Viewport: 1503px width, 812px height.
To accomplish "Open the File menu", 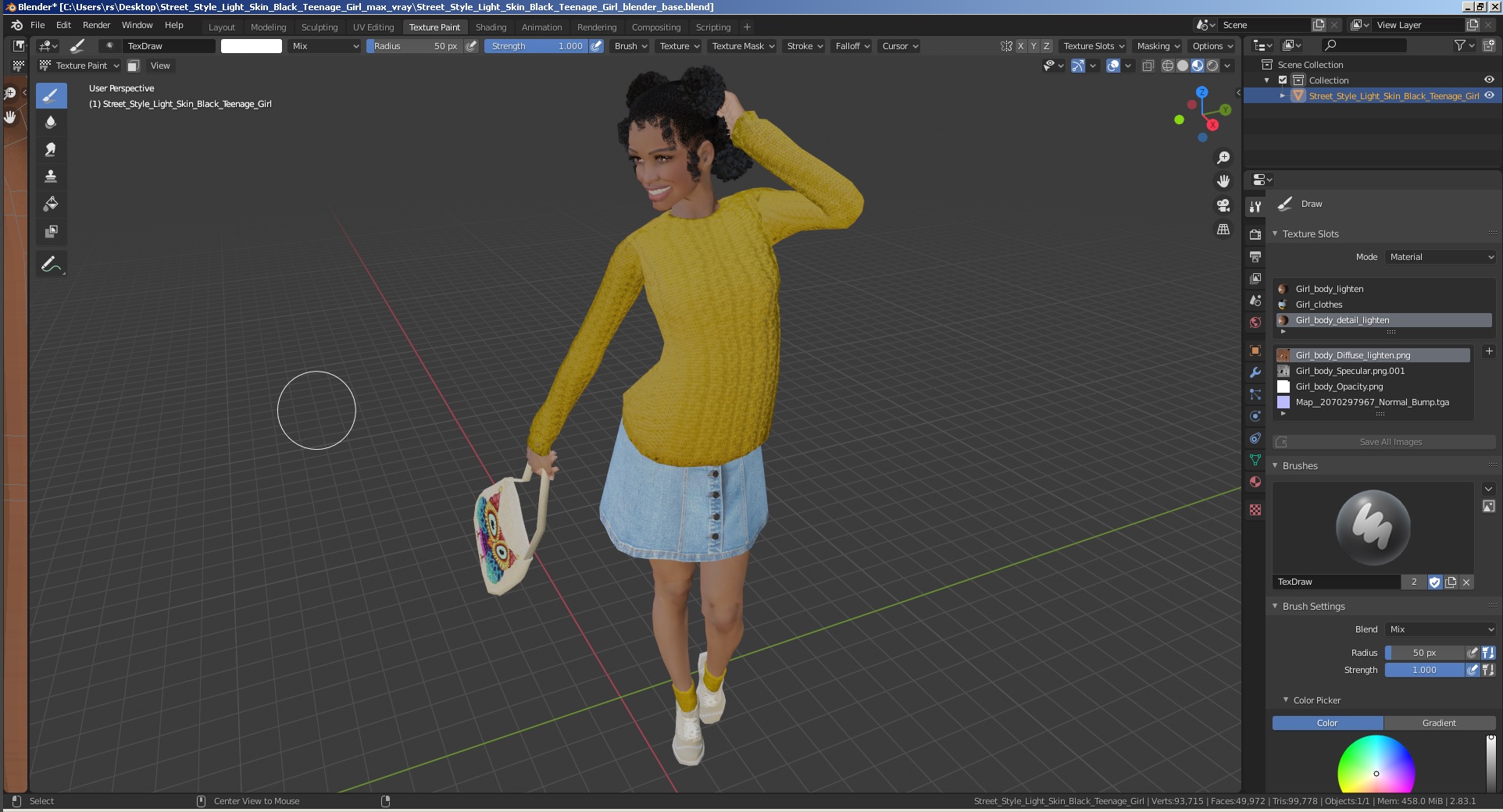I will click(37, 25).
